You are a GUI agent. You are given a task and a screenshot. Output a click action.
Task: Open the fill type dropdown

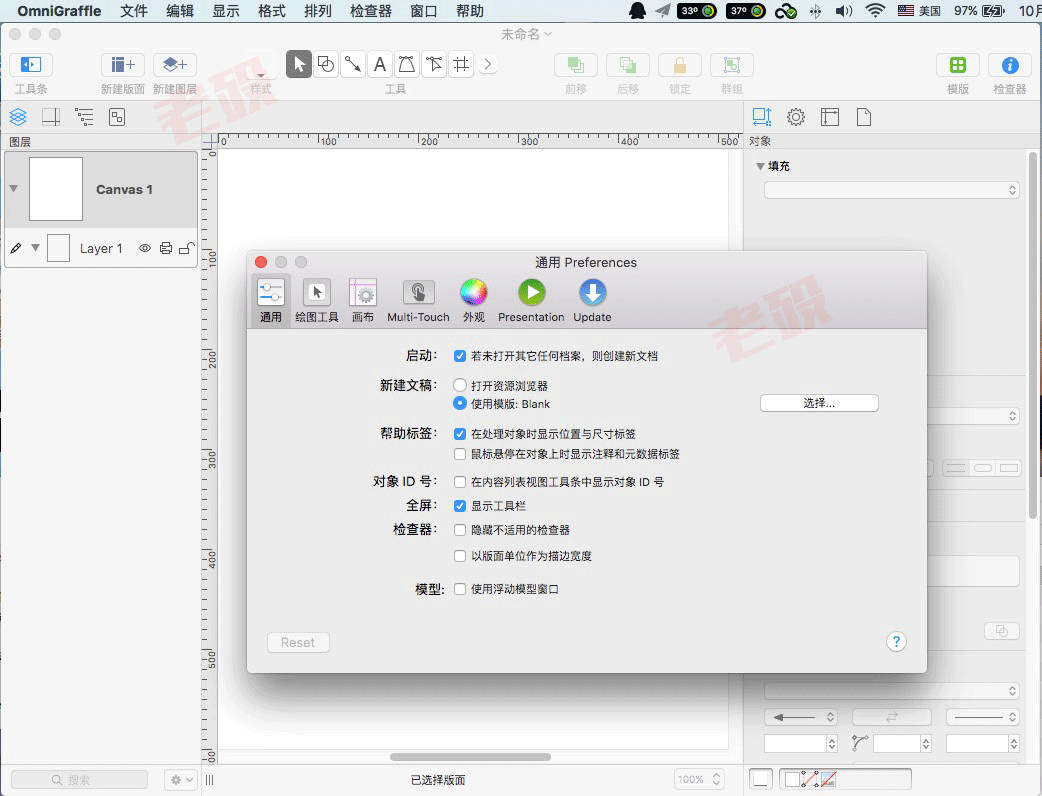891,190
